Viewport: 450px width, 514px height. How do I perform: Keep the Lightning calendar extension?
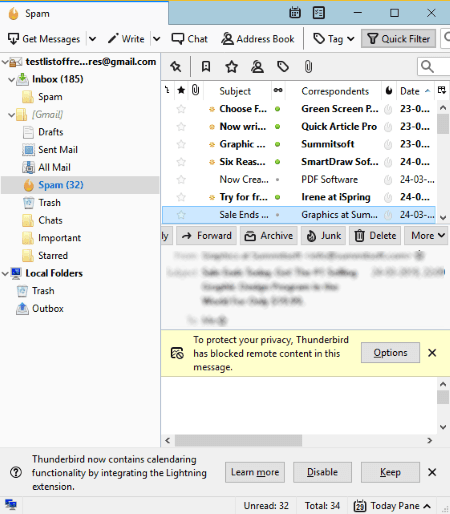click(390, 472)
